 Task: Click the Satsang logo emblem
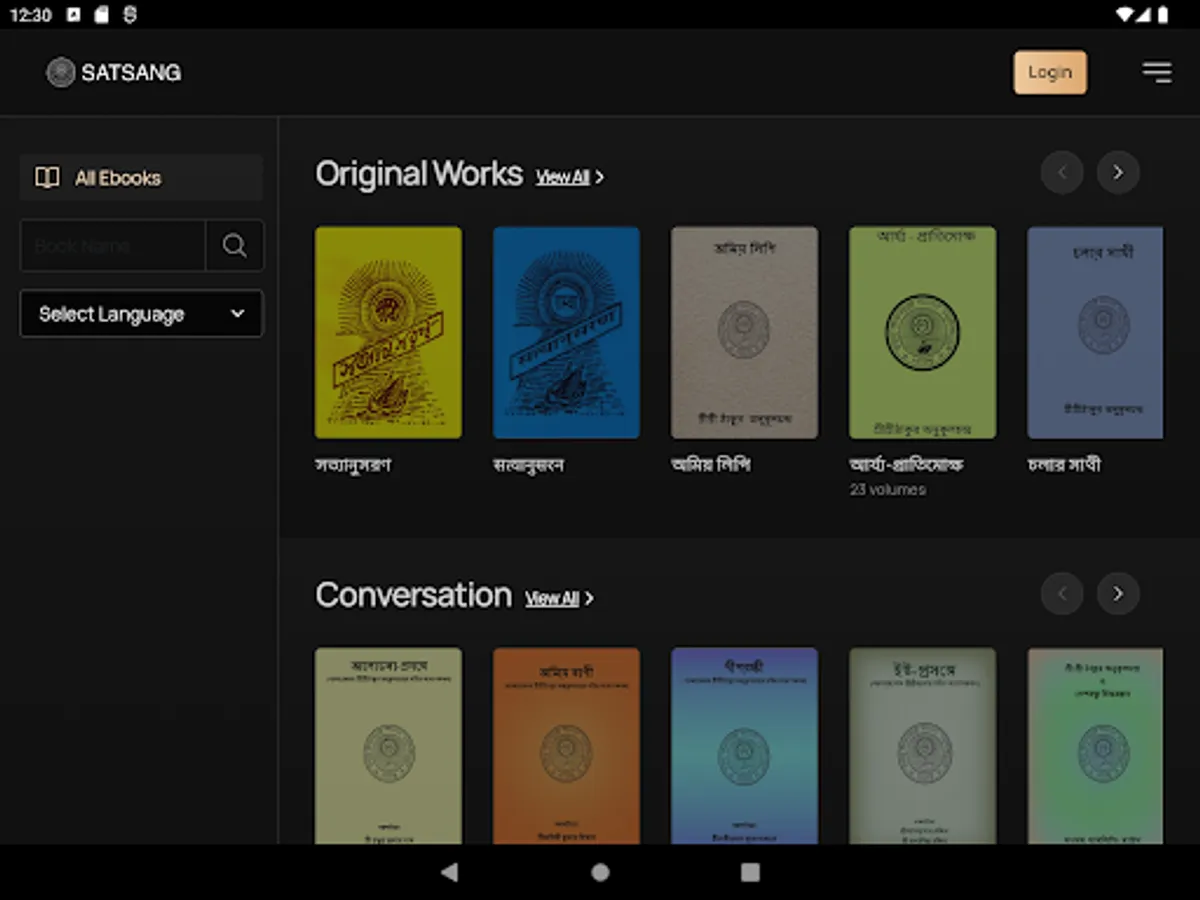[x=61, y=72]
